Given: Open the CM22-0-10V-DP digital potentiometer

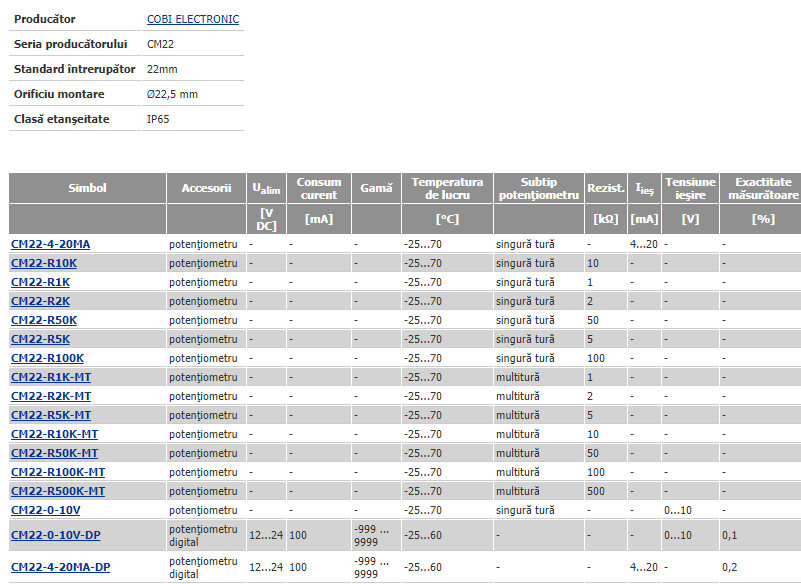Looking at the screenshot, I should (55, 535).
